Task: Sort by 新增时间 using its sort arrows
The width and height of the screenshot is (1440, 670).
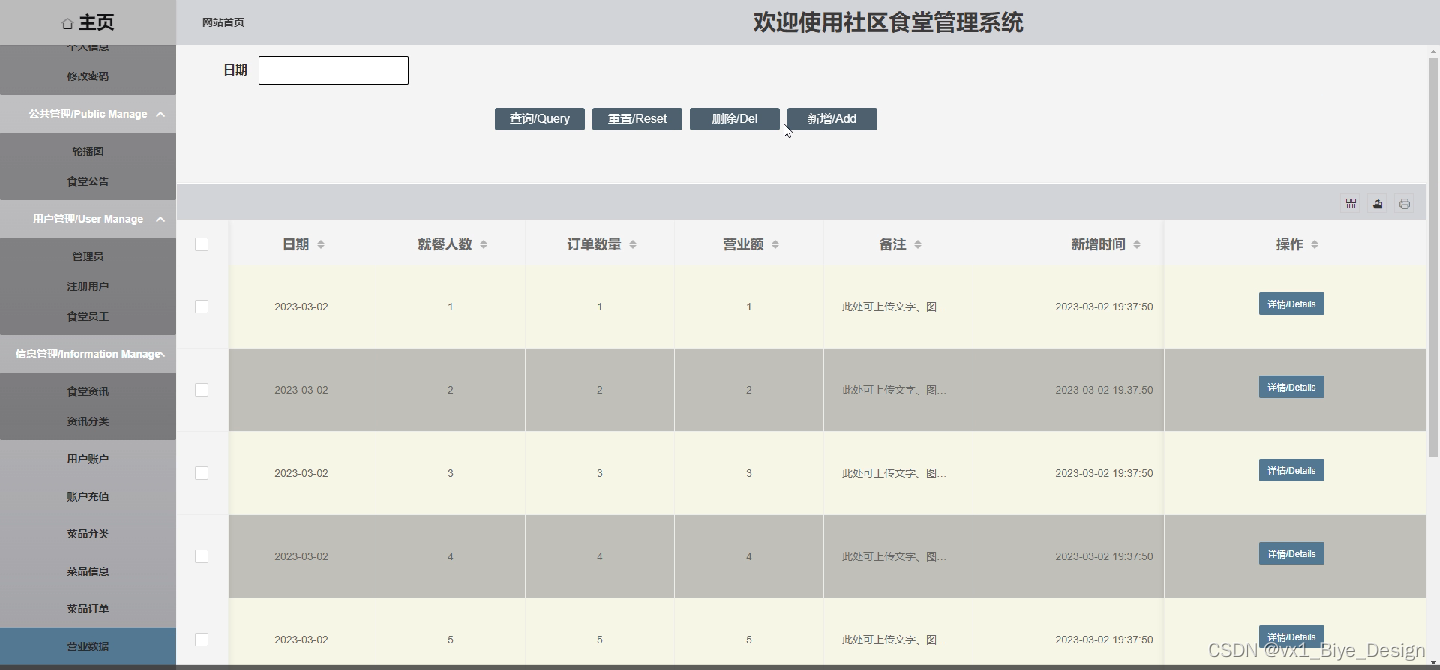Action: [x=1137, y=245]
